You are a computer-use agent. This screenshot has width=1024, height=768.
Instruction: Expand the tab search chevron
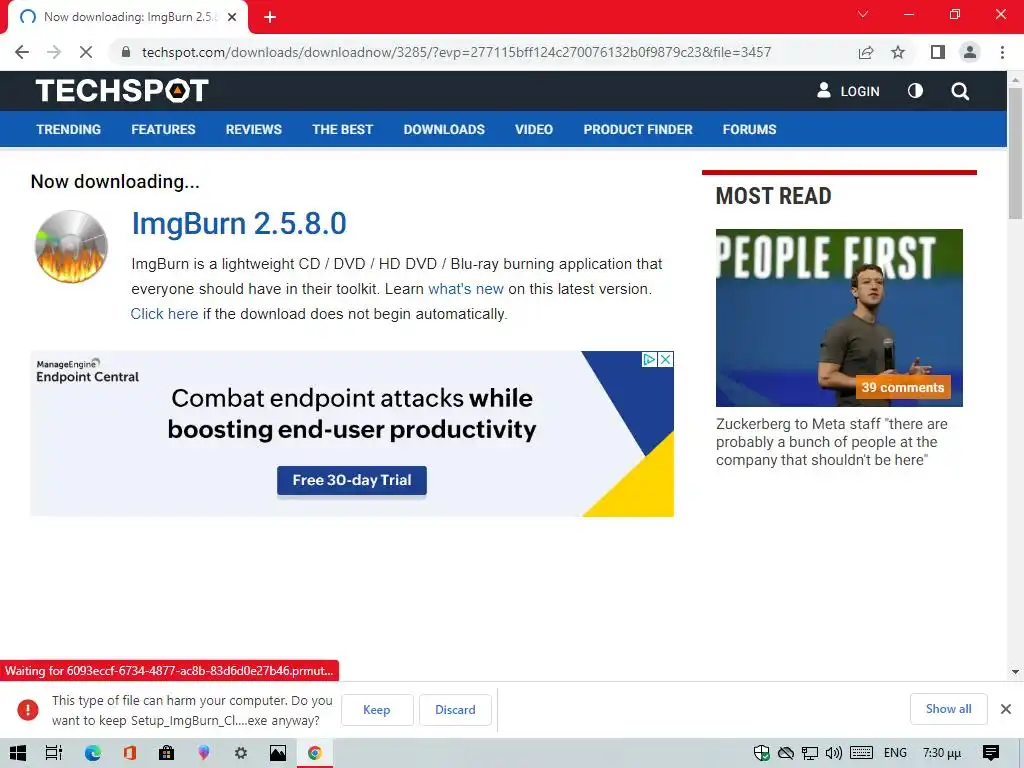click(x=863, y=14)
